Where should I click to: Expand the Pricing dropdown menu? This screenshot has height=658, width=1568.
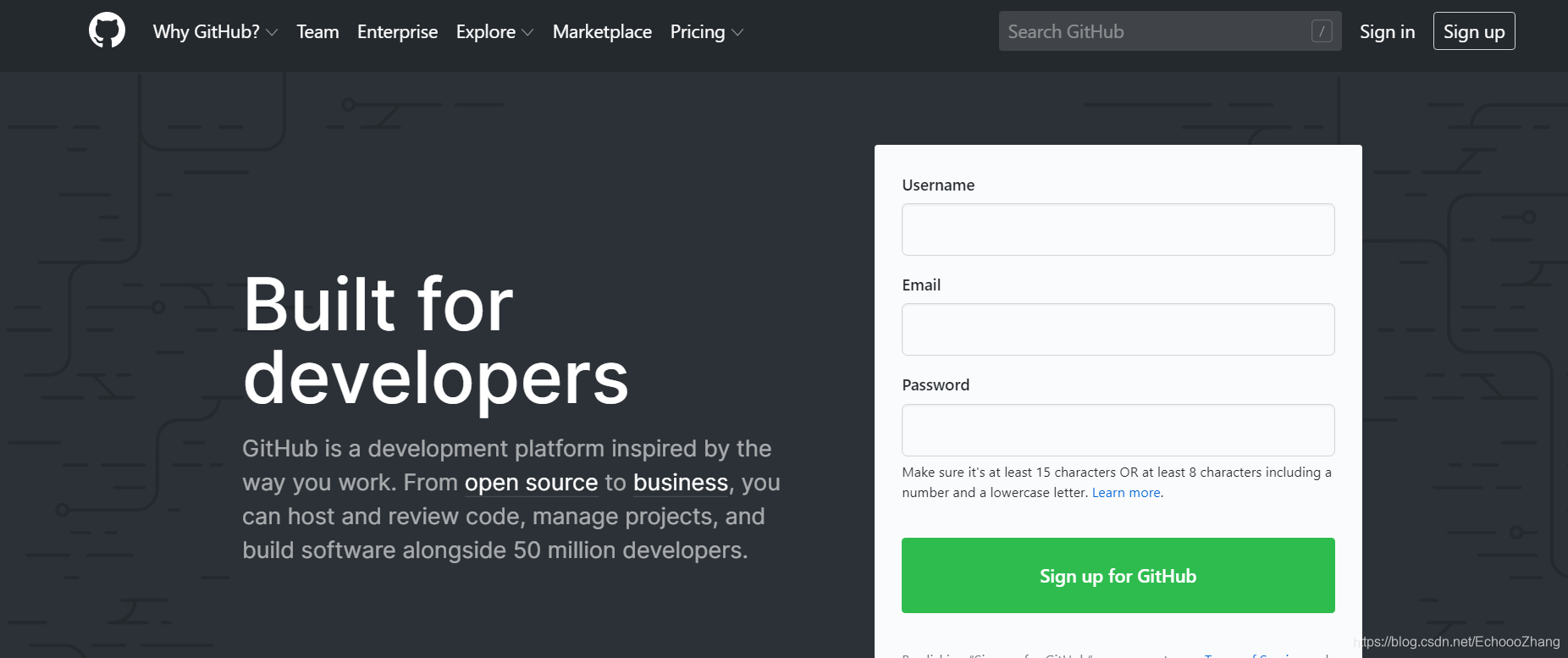[707, 31]
